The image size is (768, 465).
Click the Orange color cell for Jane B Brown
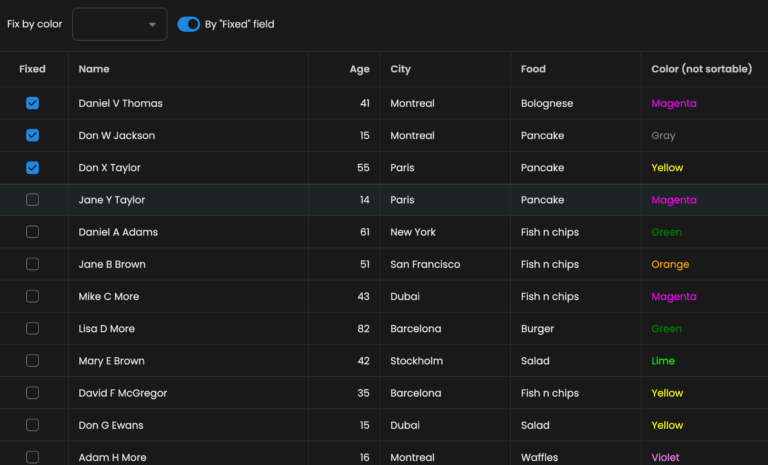[x=670, y=264]
